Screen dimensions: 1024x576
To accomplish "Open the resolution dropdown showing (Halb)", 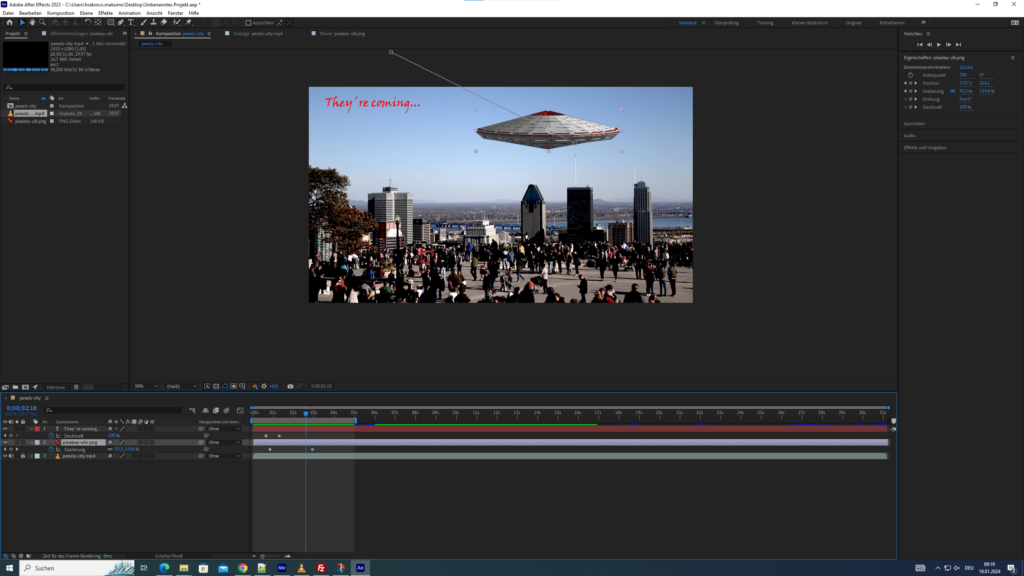I will [x=180, y=386].
